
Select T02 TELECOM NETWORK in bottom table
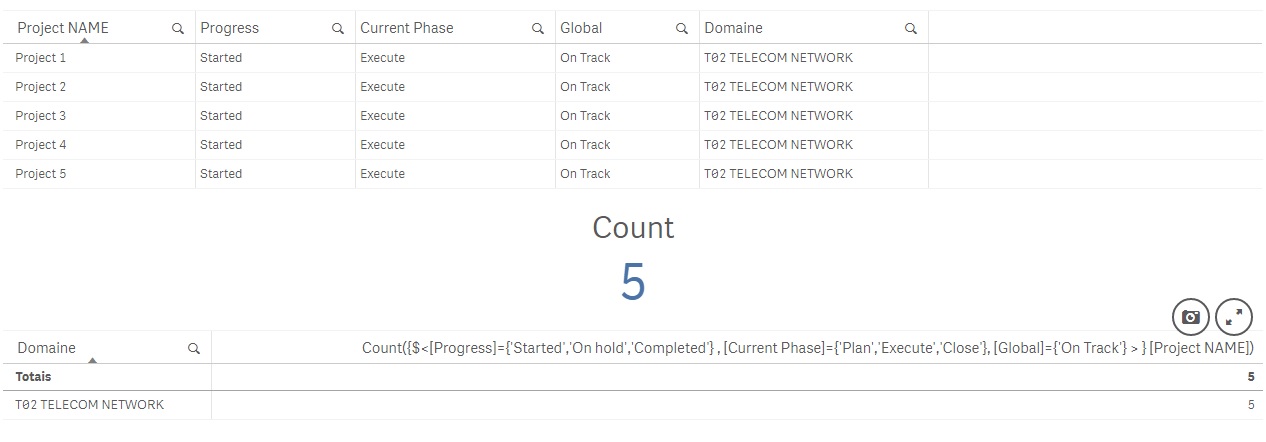pyautogui.click(x=90, y=405)
